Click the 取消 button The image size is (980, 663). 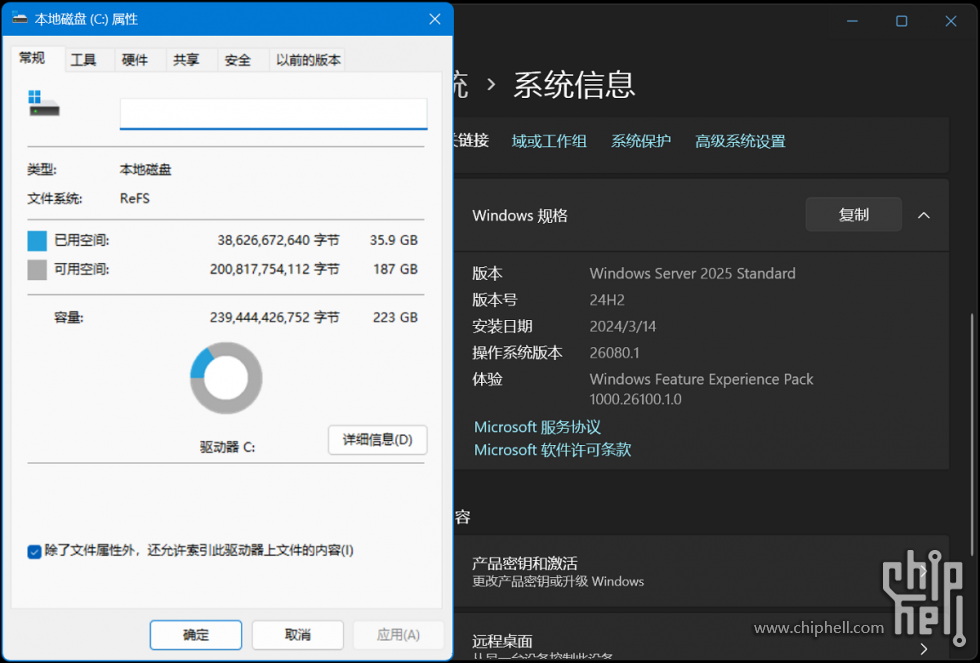pyautogui.click(x=298, y=635)
